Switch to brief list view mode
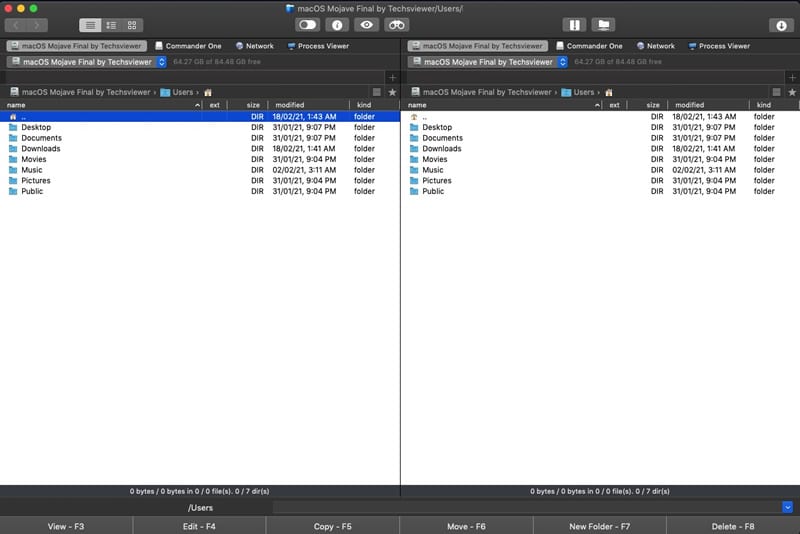The image size is (800, 534). (x=111, y=25)
